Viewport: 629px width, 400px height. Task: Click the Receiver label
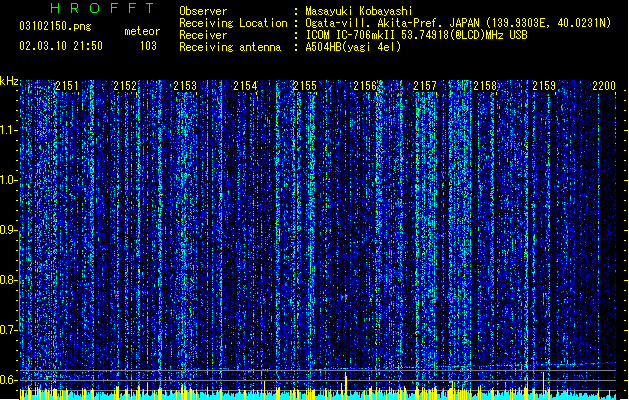pos(203,35)
